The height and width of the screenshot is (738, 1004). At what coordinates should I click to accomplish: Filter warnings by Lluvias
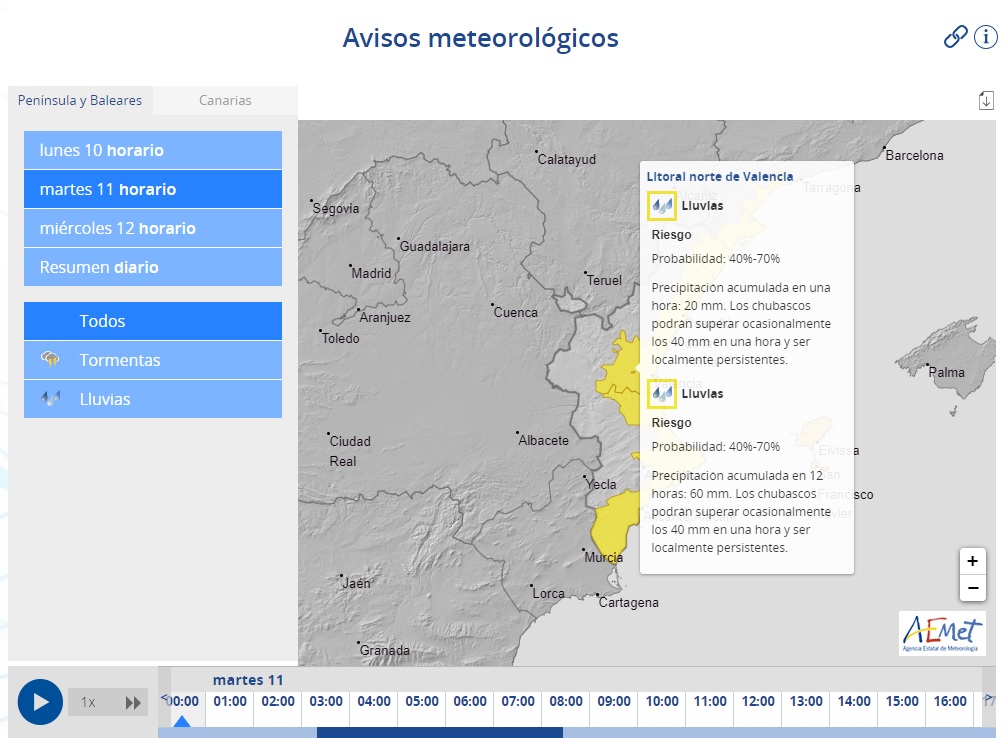[x=153, y=399]
